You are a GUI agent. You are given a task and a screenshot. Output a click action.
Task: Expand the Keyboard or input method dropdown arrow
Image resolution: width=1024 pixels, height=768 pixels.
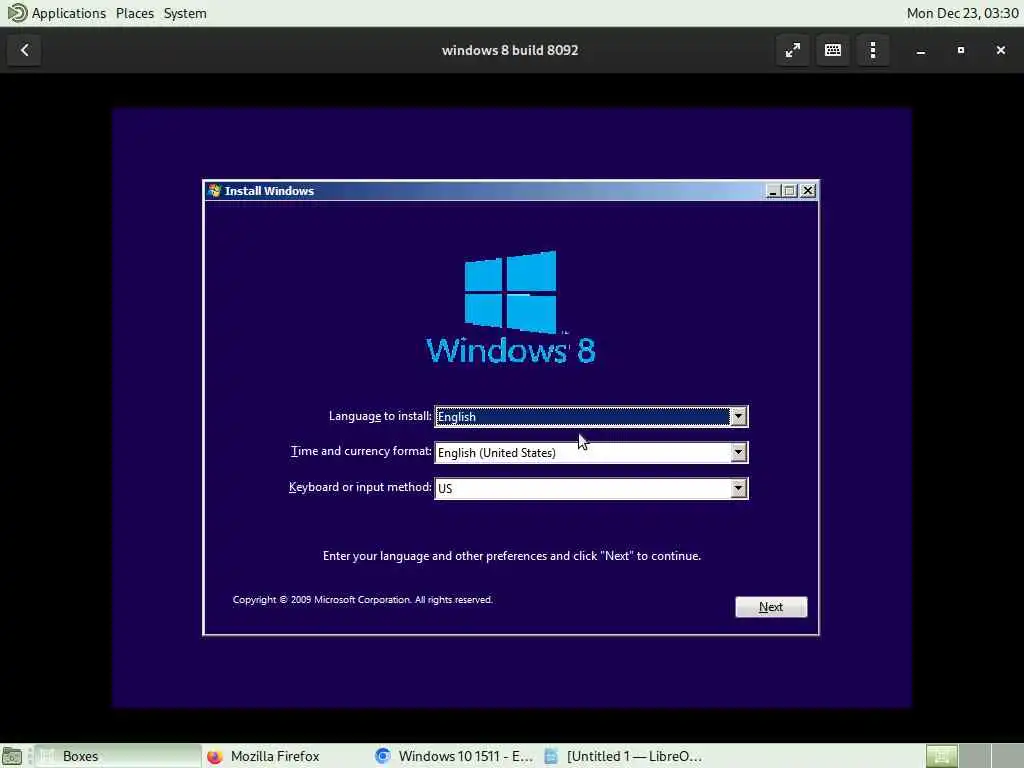pos(738,488)
